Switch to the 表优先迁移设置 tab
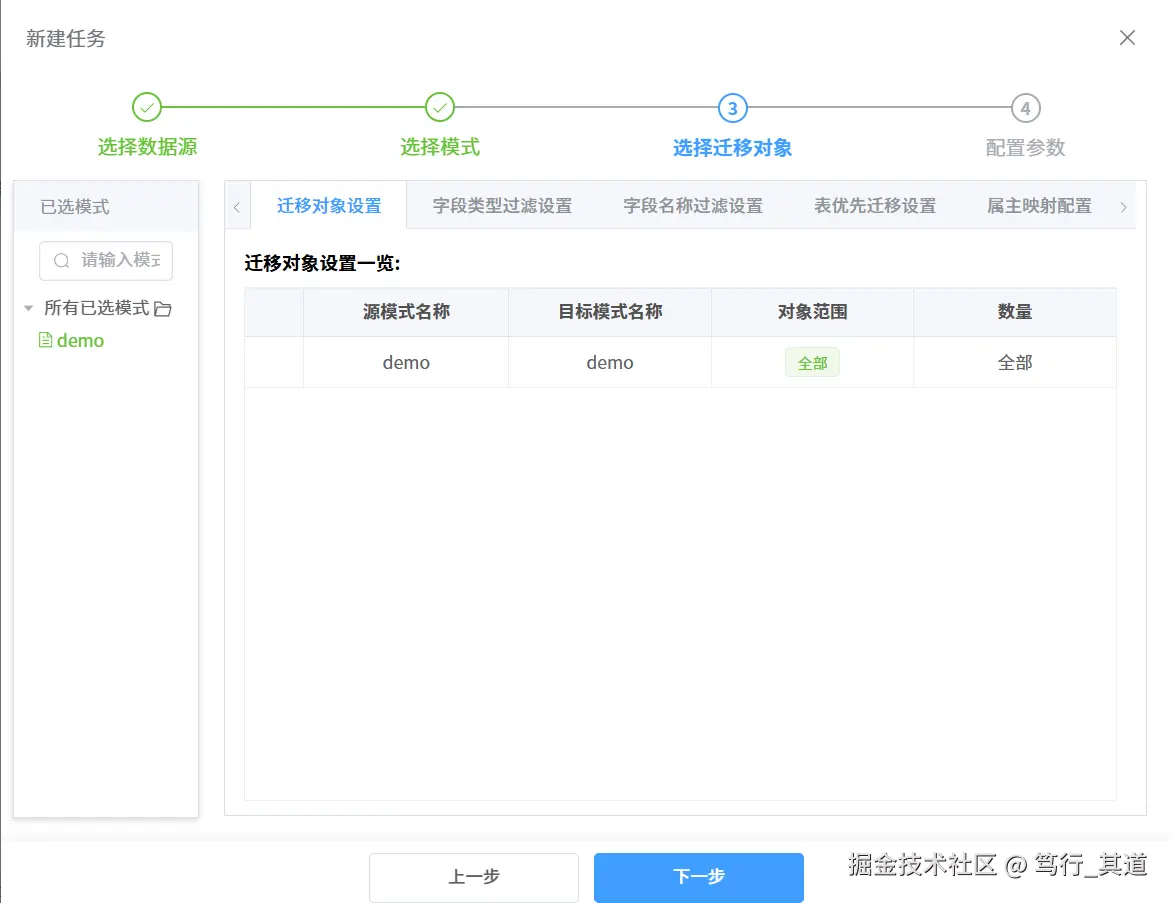The image size is (1172, 903). [875, 205]
